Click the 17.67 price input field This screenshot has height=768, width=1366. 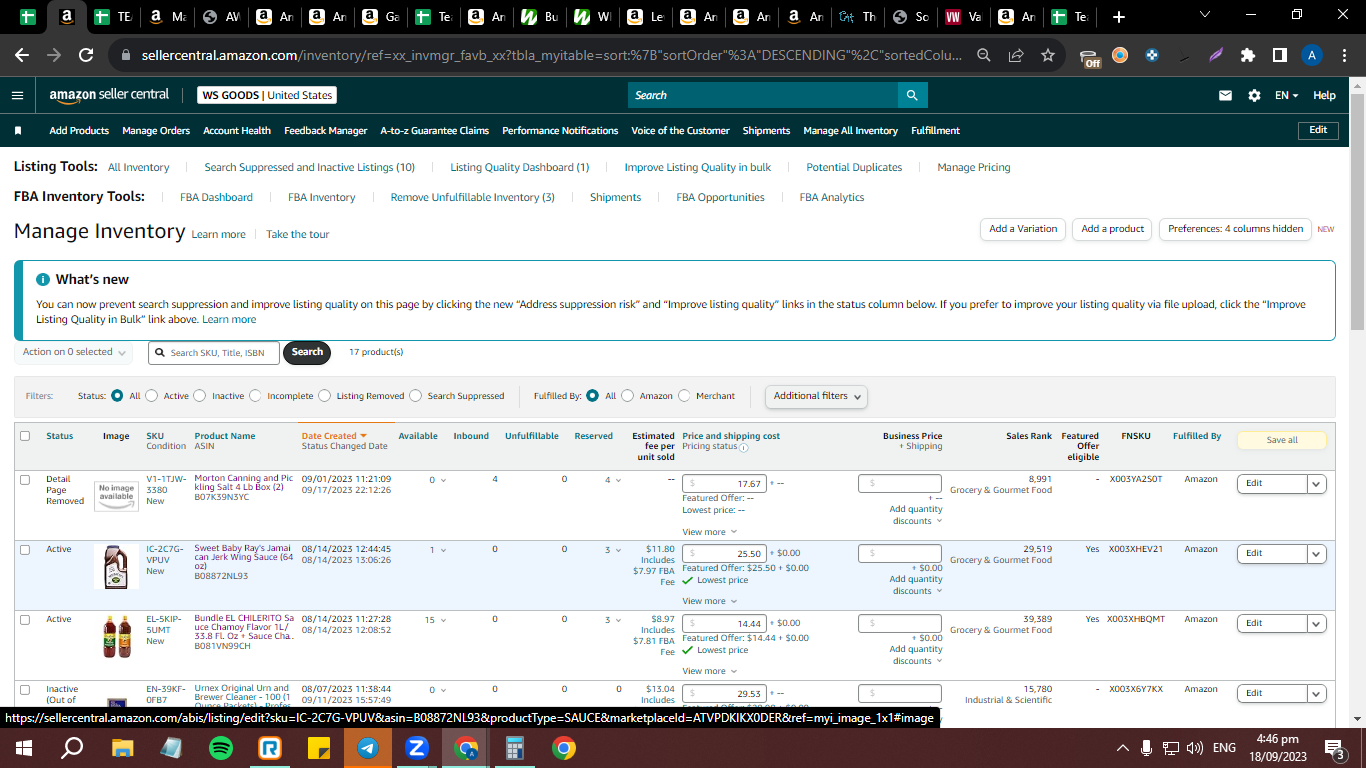click(724, 484)
